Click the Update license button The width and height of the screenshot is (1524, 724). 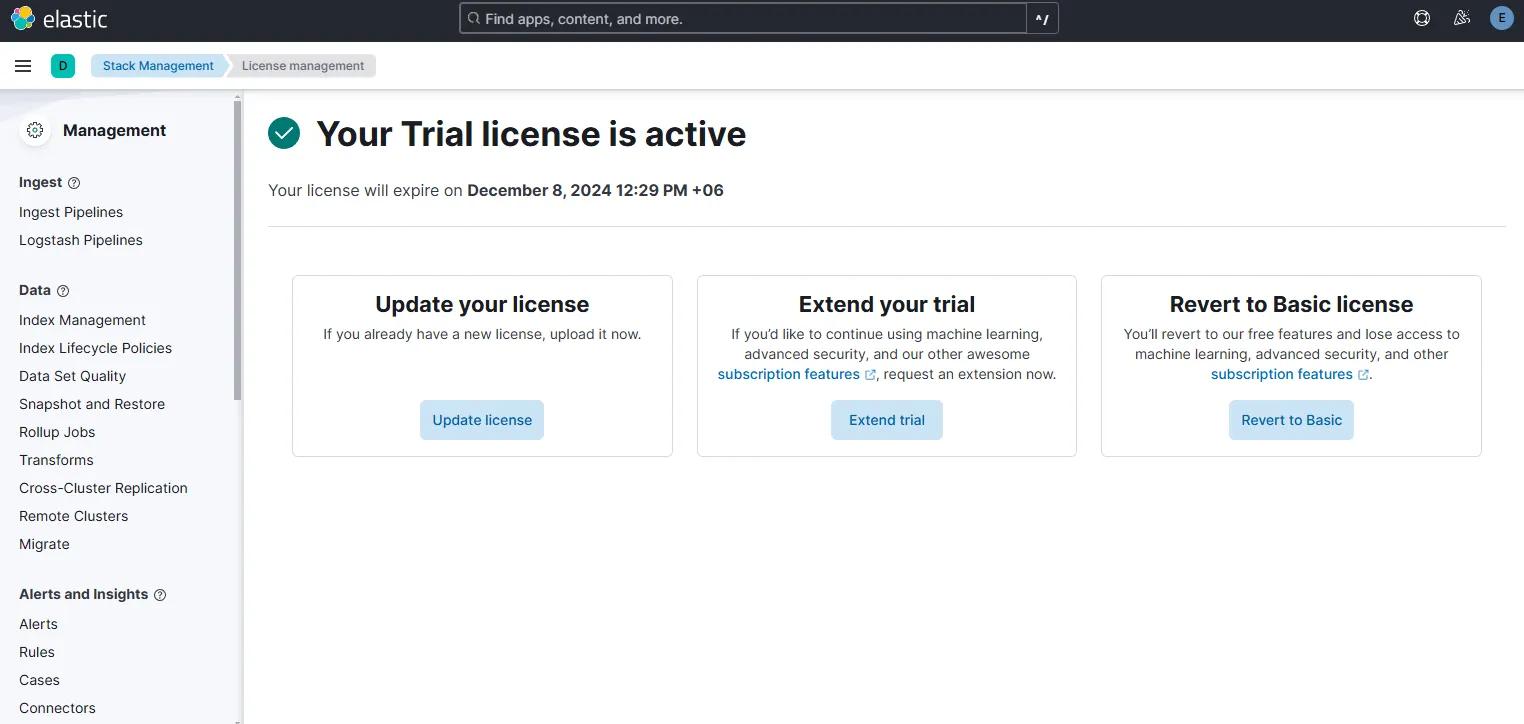pos(482,420)
